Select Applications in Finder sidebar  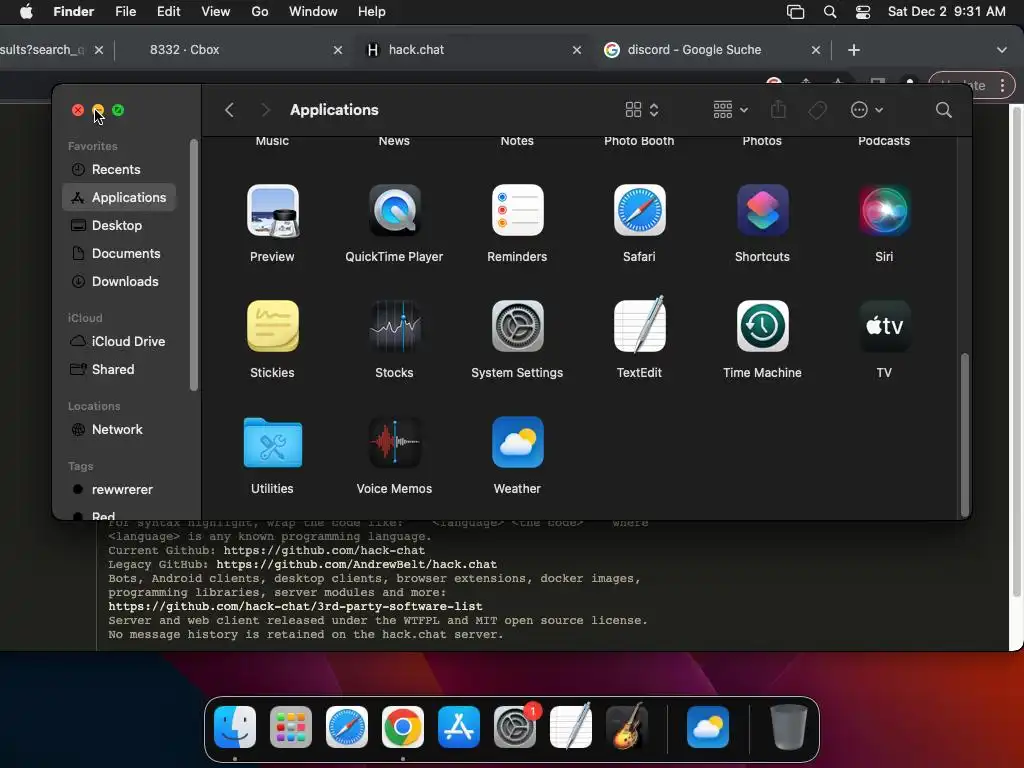point(119,197)
